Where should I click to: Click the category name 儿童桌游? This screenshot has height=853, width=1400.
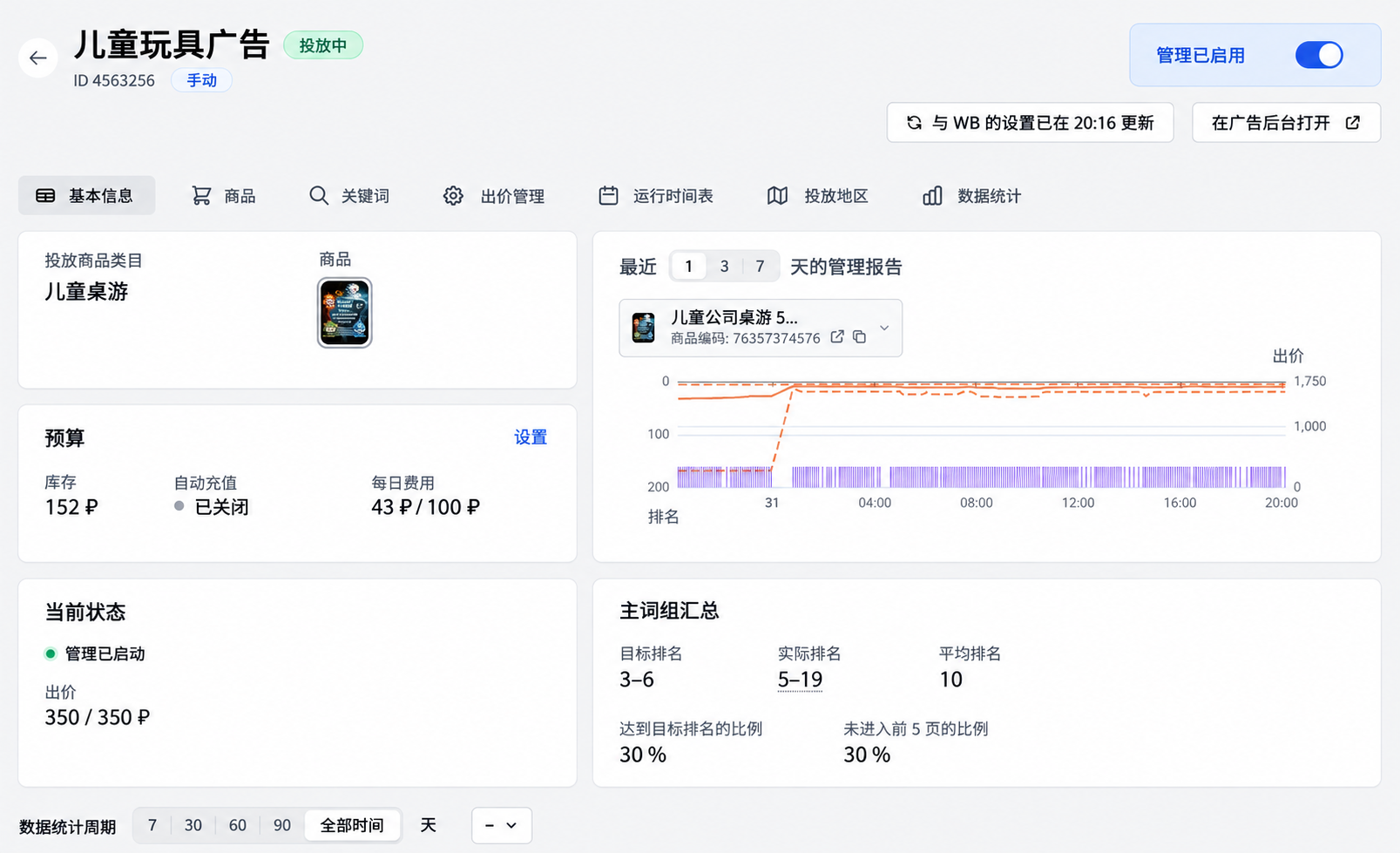tap(86, 292)
